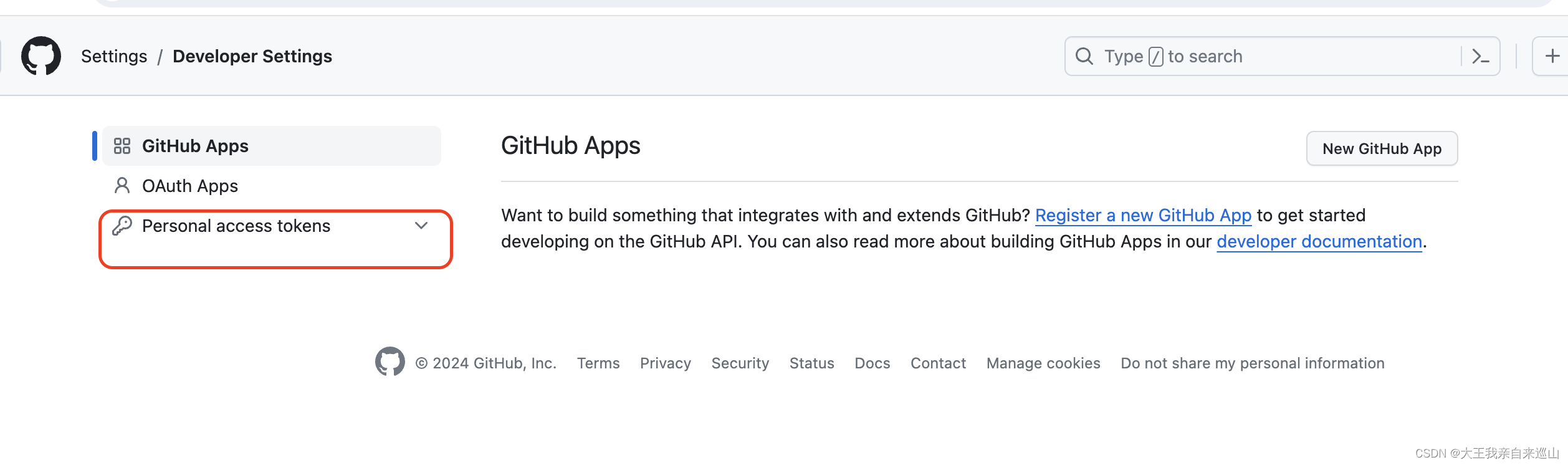
Task: Open the command palette terminal icon
Action: (x=1480, y=56)
